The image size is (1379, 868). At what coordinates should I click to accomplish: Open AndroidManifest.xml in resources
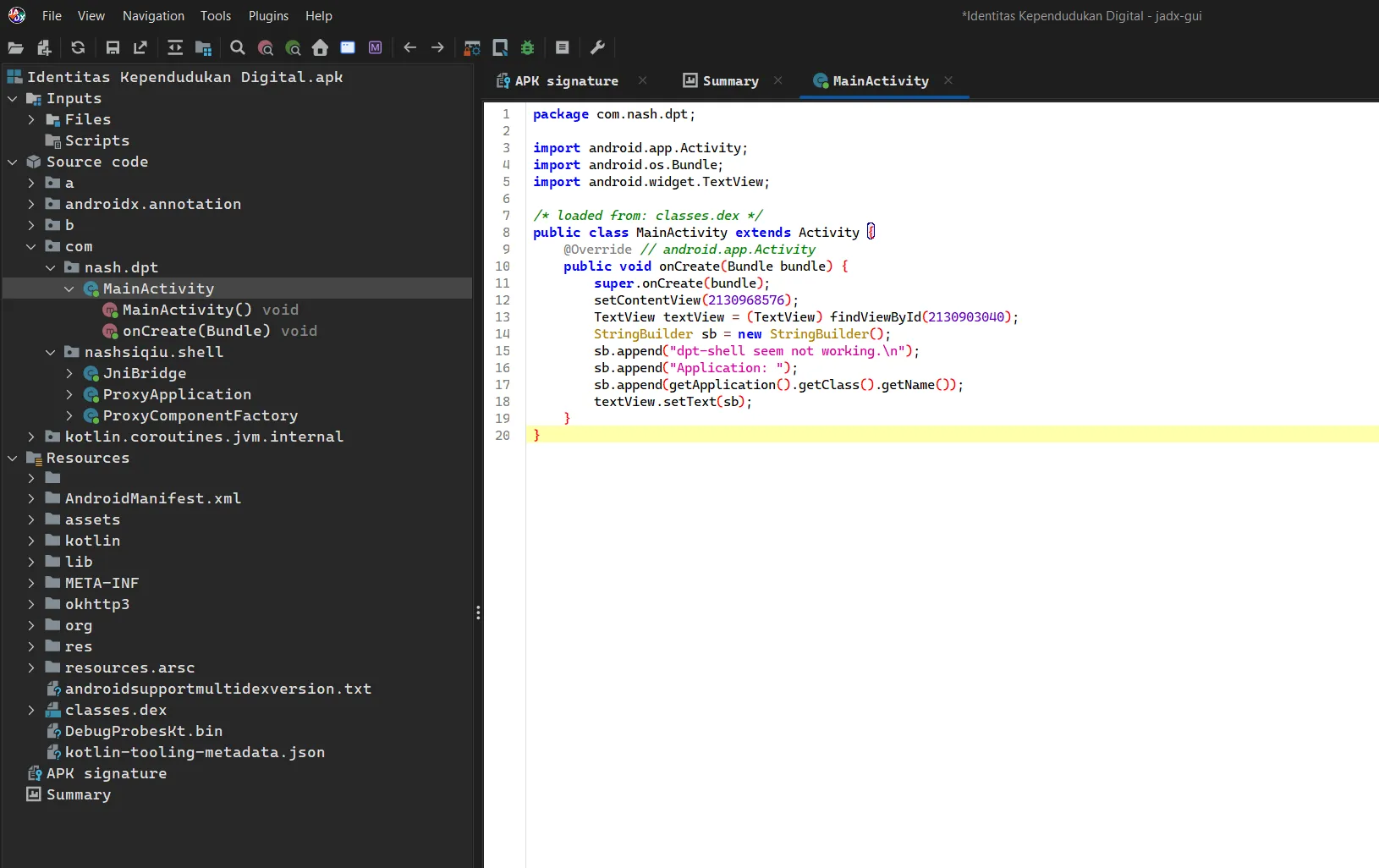(x=152, y=498)
